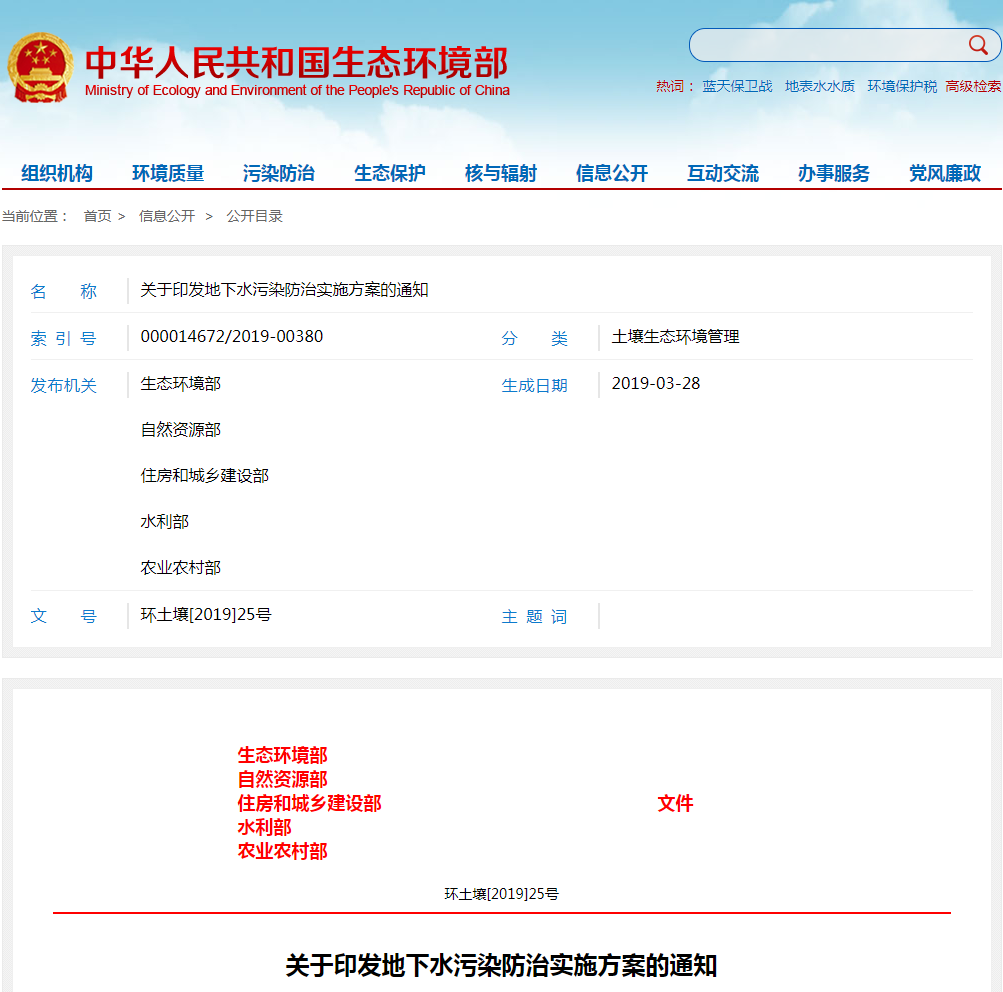Go to 首页 via the breadcrumb
Screen dimensions: 1003x992
pos(97,216)
